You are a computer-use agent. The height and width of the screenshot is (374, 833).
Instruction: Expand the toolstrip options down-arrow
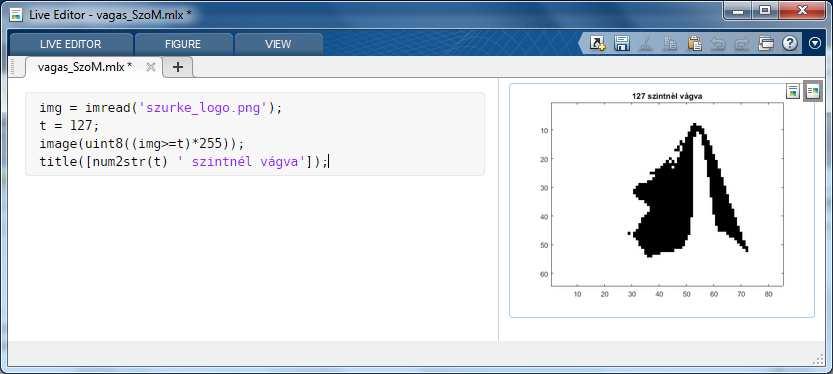(x=815, y=44)
